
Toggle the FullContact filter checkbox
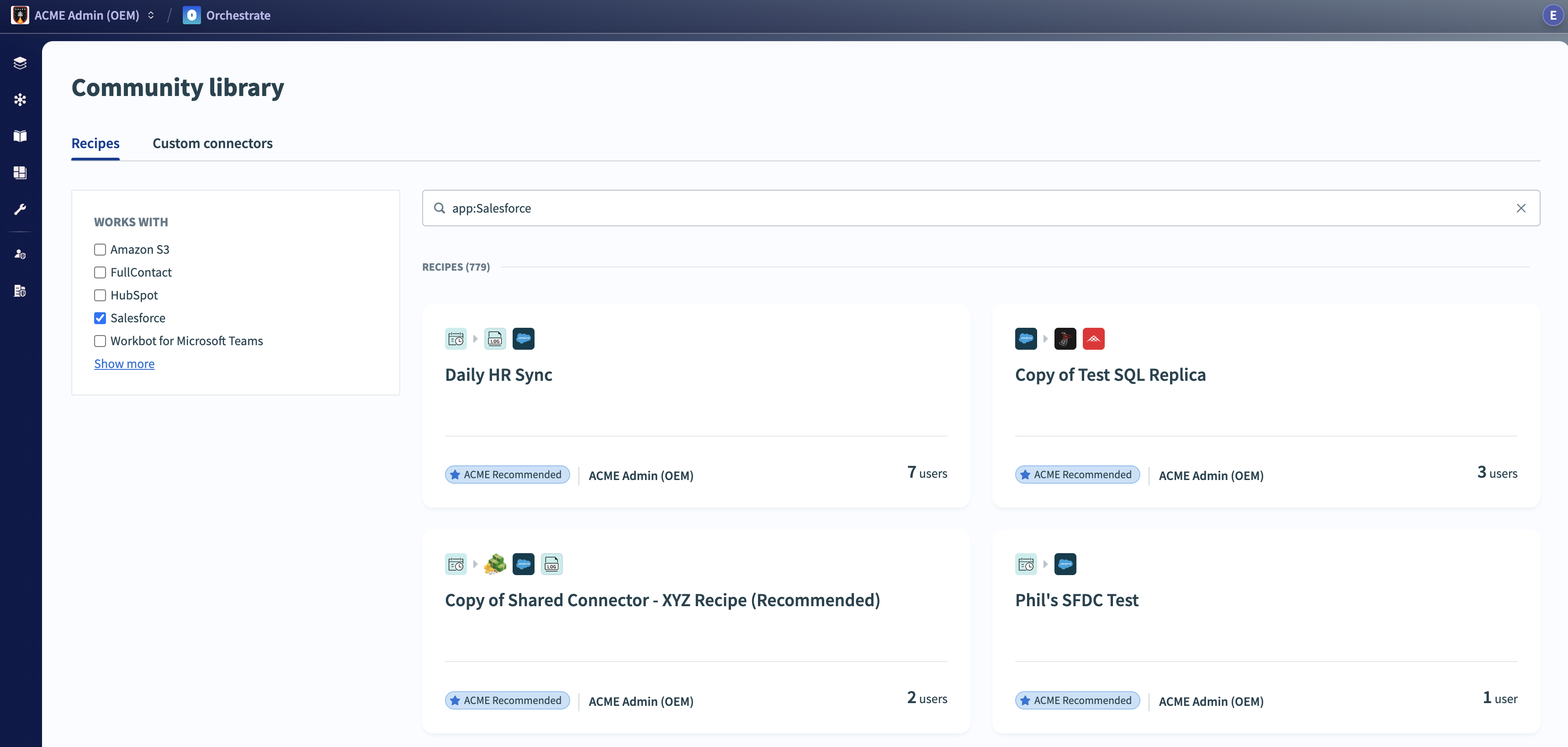coord(100,272)
